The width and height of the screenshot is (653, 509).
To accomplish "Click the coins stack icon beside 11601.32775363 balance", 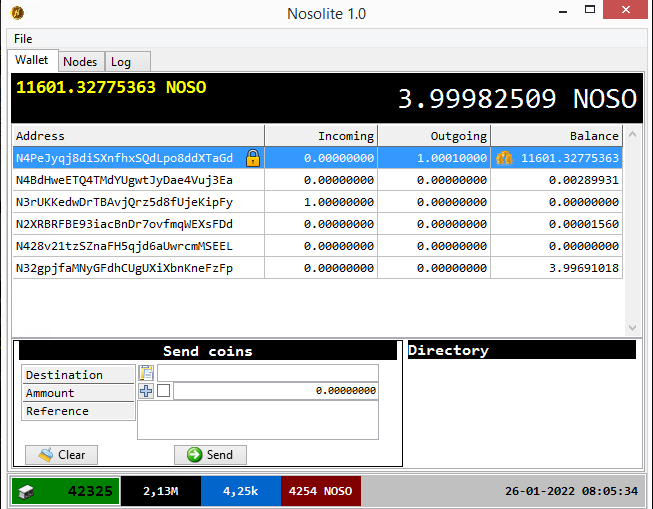I will point(504,158).
